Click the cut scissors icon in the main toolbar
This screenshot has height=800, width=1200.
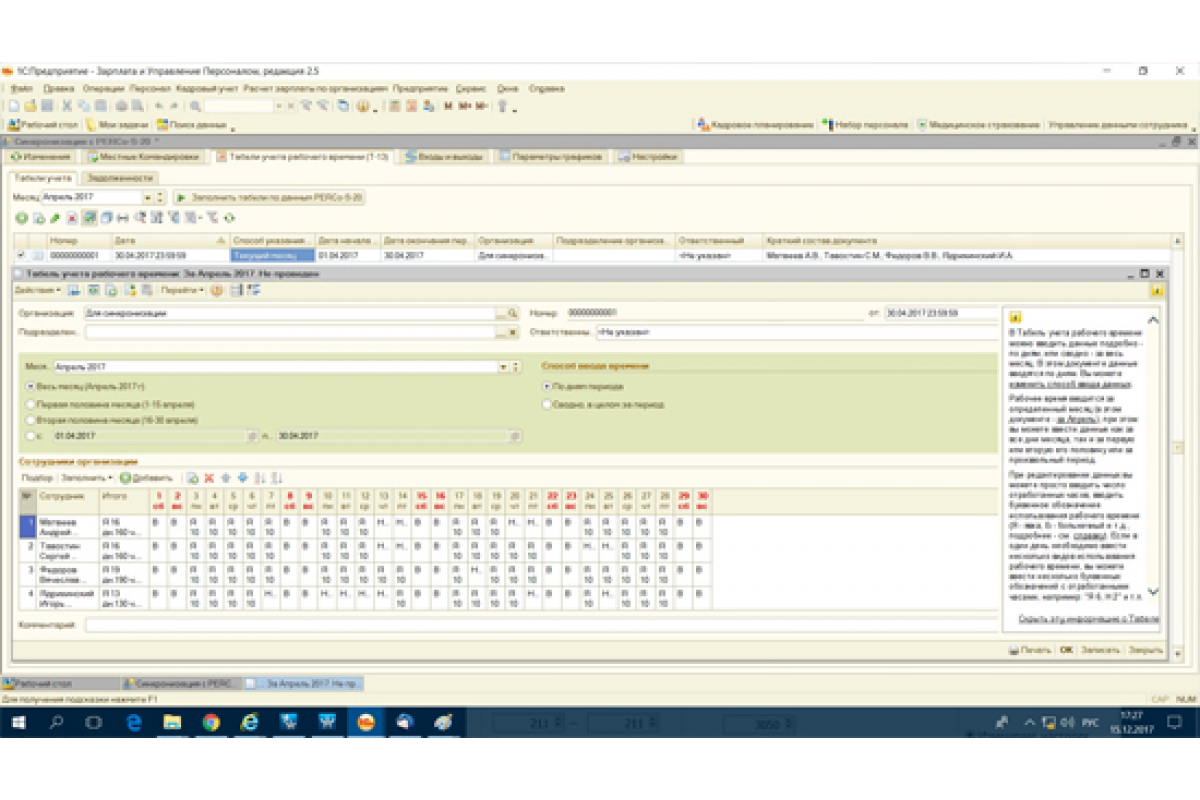point(67,106)
